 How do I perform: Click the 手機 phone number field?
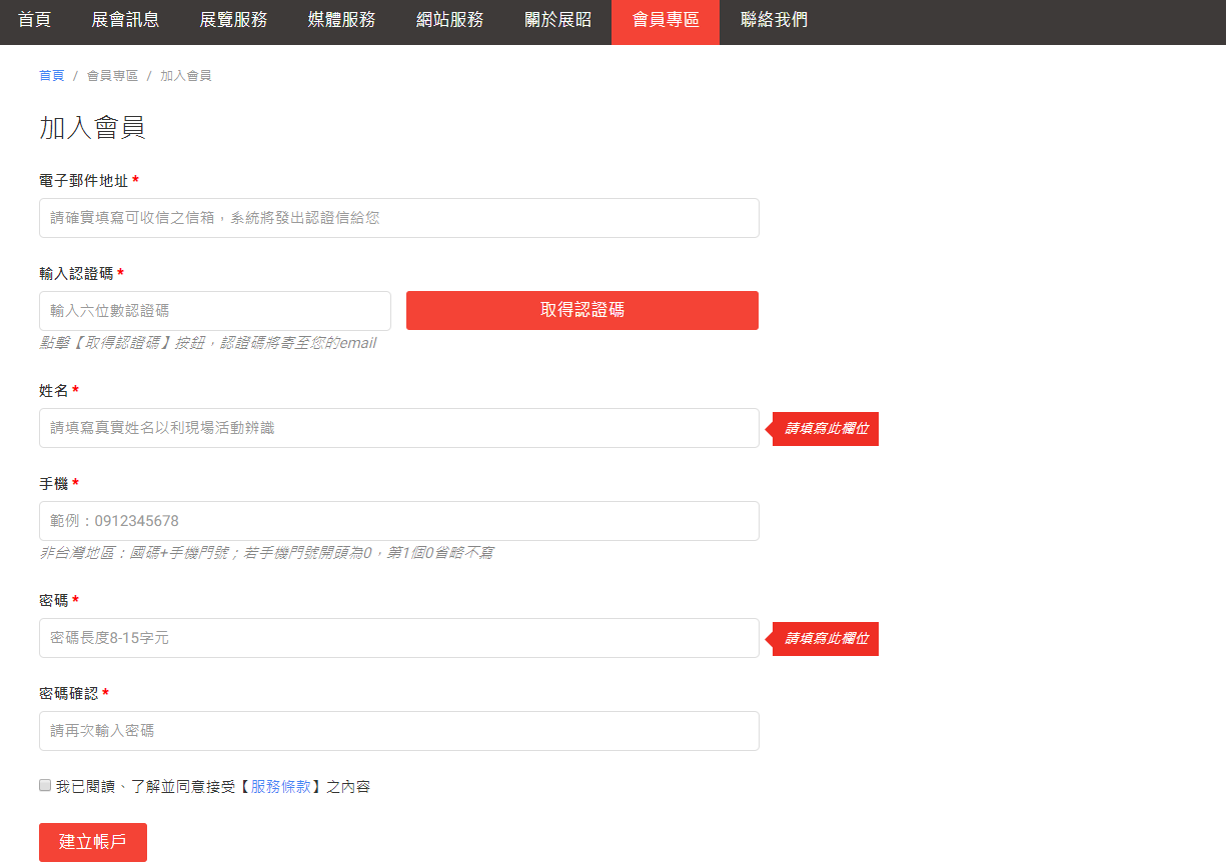(399, 521)
